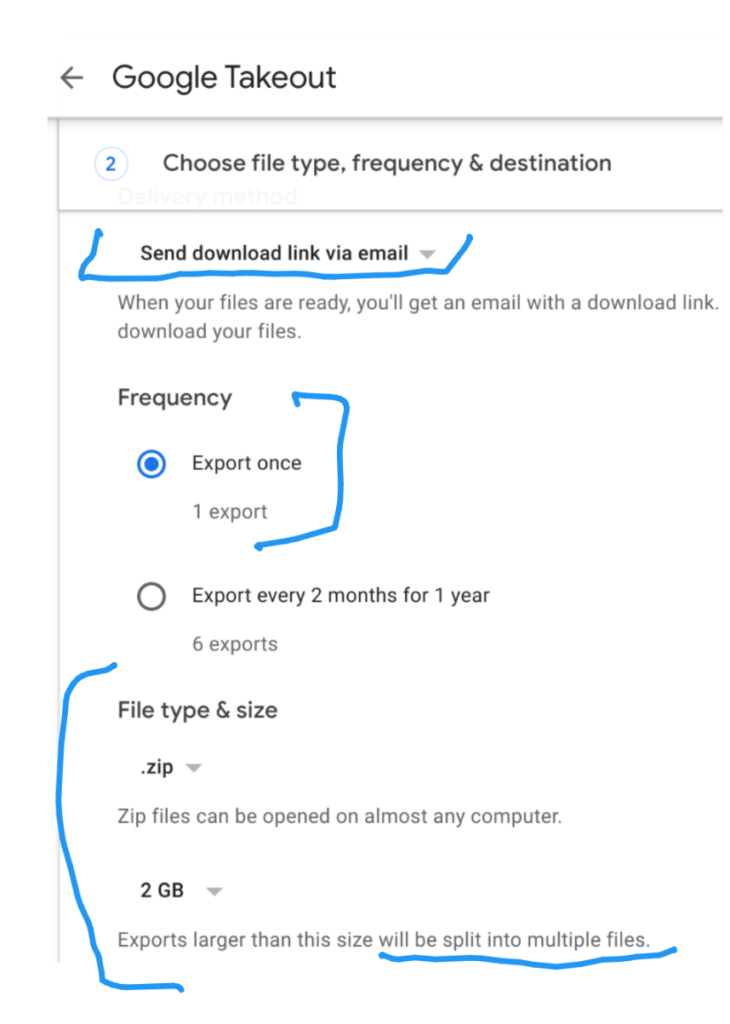Click the File type & size heading
This screenshot has width=730, height=1024.
point(197,711)
